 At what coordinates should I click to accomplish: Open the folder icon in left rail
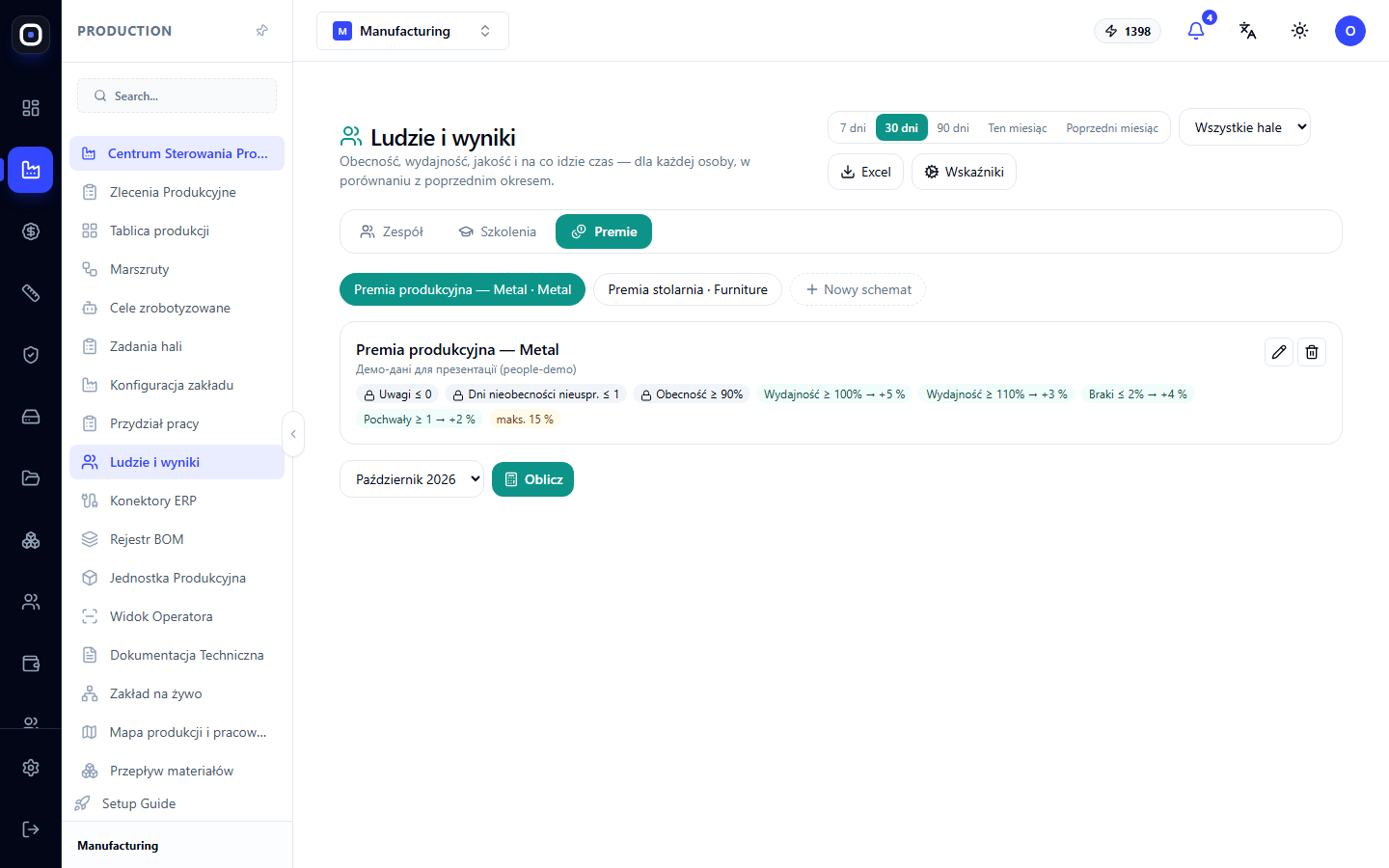(31, 478)
